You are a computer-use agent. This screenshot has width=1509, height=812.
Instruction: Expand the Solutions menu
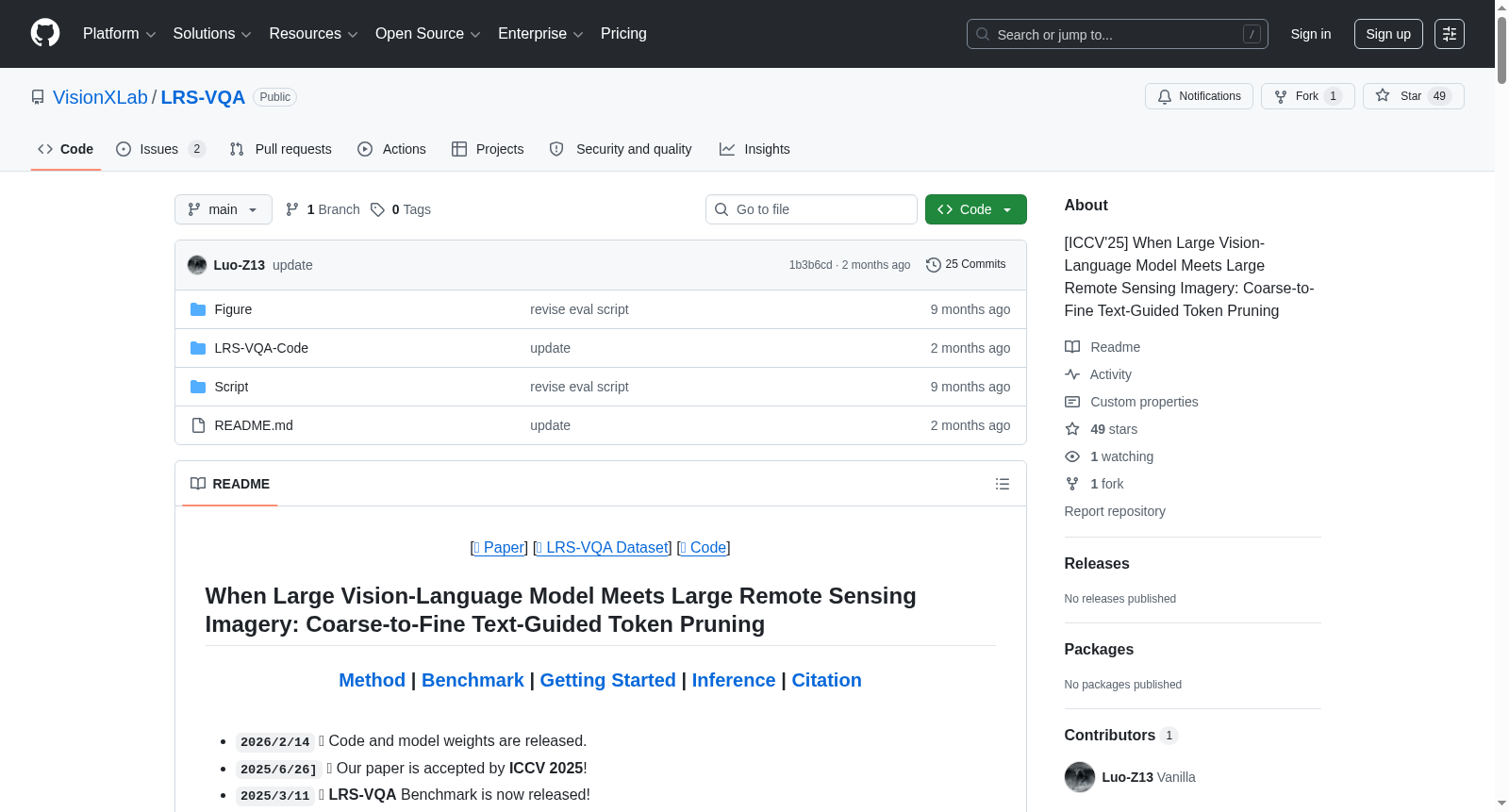(212, 34)
